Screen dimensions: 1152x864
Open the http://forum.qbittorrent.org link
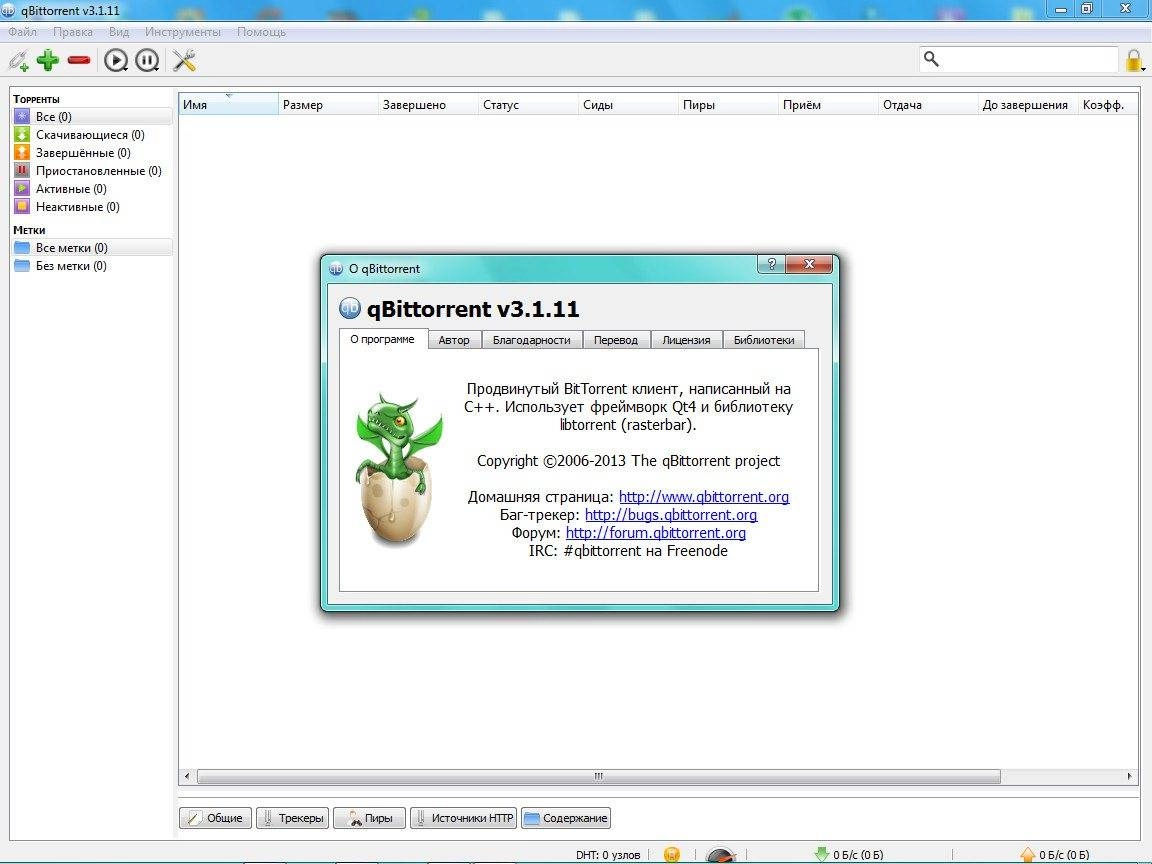click(x=655, y=533)
